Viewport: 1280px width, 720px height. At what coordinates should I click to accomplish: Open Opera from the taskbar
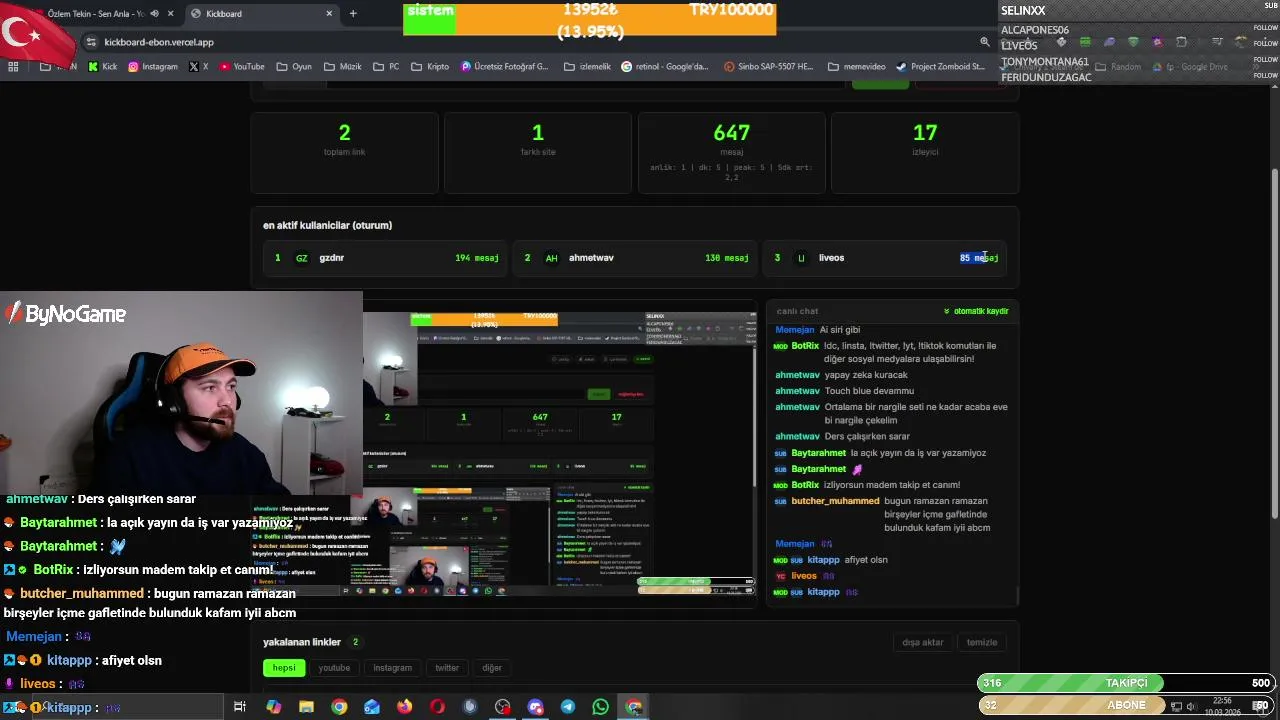click(x=437, y=707)
